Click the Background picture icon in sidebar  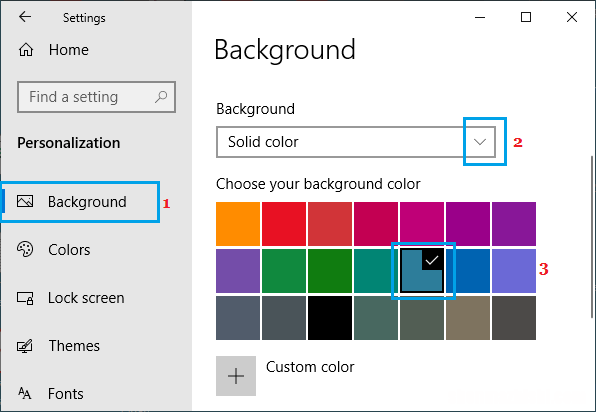click(x=25, y=201)
